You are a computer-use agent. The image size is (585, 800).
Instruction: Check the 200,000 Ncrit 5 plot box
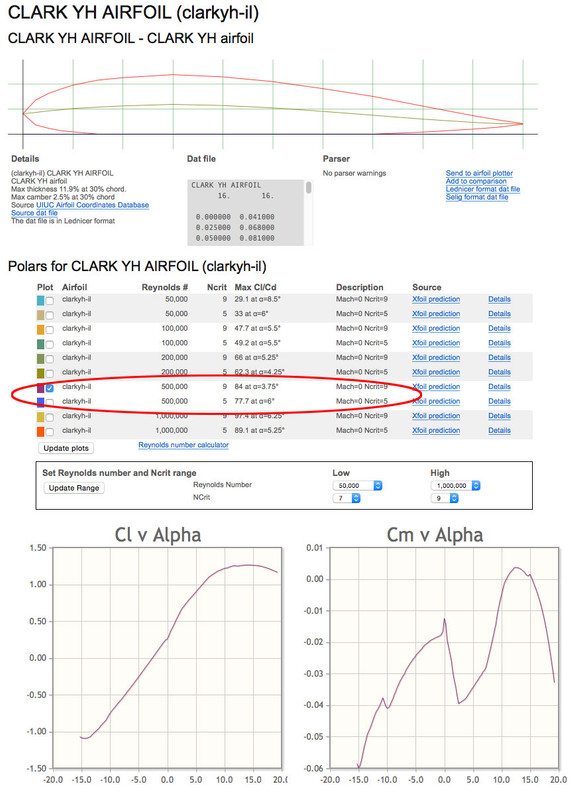click(49, 373)
